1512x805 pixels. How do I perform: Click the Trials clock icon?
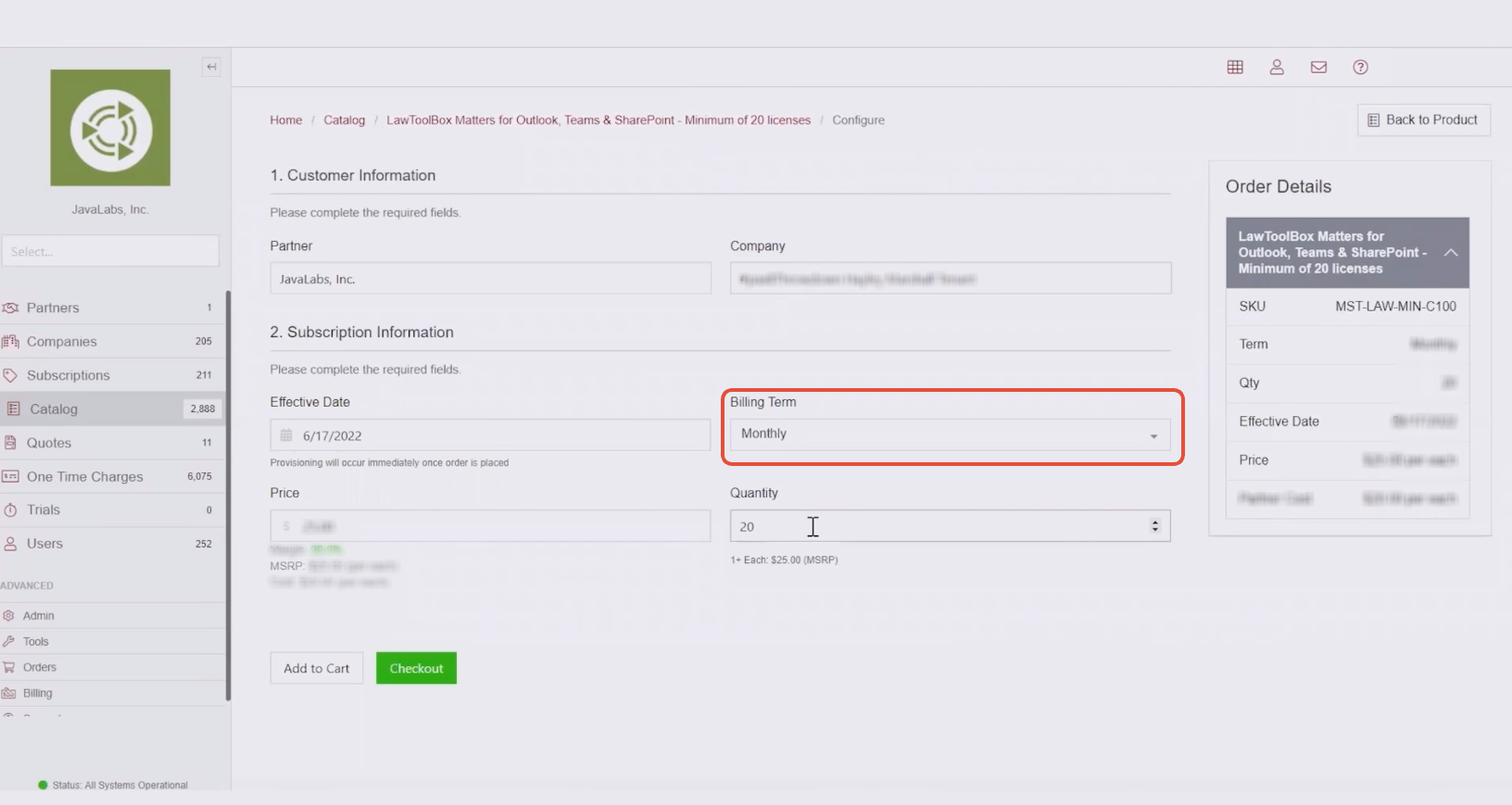click(10, 509)
